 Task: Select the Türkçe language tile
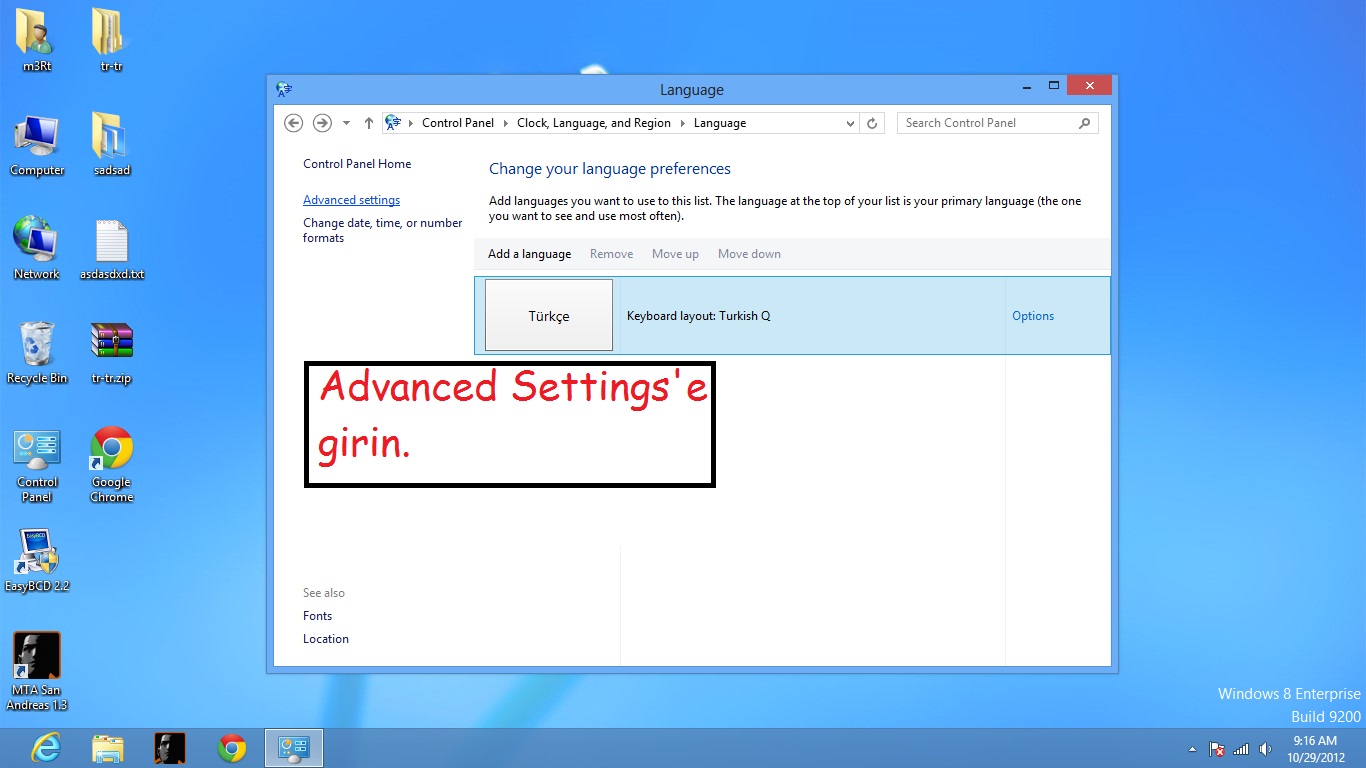[x=549, y=315]
